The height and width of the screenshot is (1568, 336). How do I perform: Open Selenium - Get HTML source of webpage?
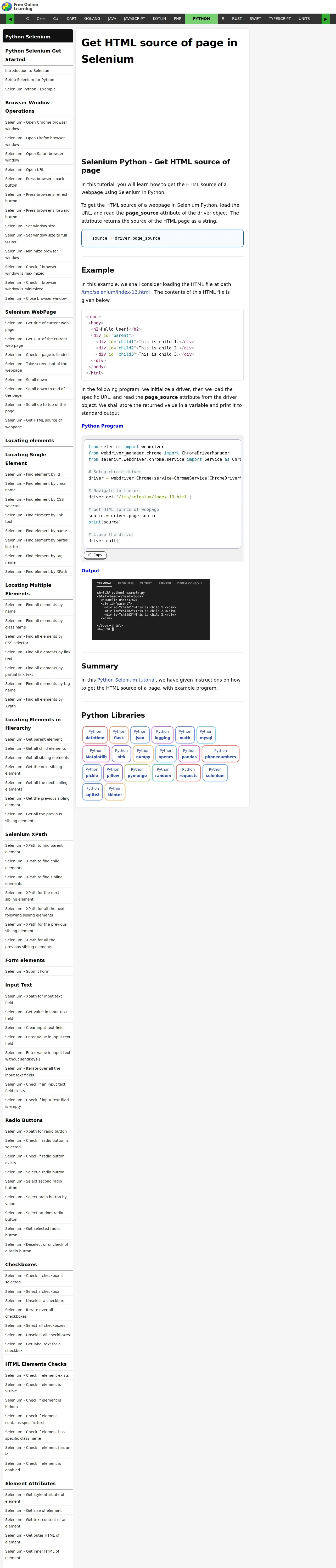pos(38,424)
